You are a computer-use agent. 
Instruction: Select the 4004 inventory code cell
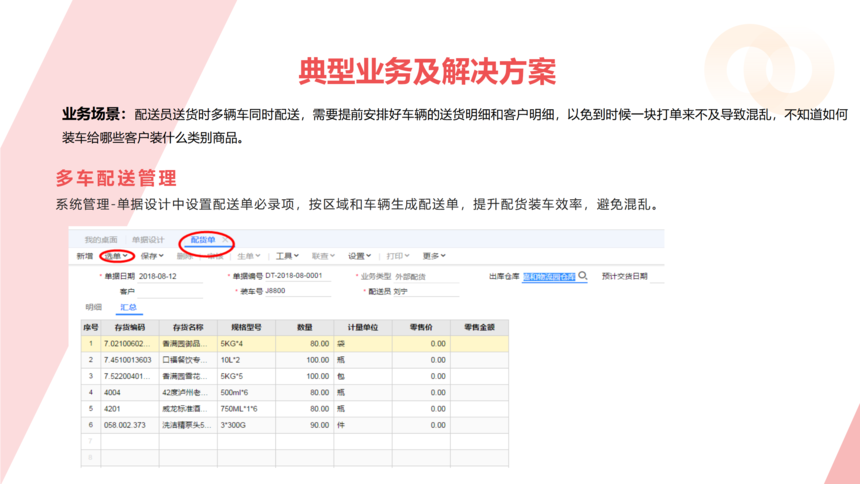tap(130, 392)
